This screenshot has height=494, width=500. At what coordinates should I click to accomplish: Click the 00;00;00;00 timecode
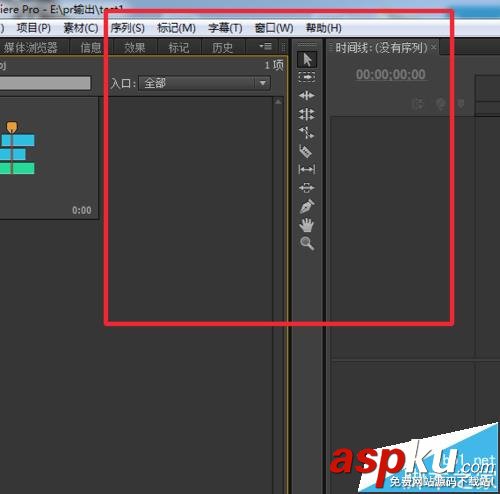click(x=391, y=74)
